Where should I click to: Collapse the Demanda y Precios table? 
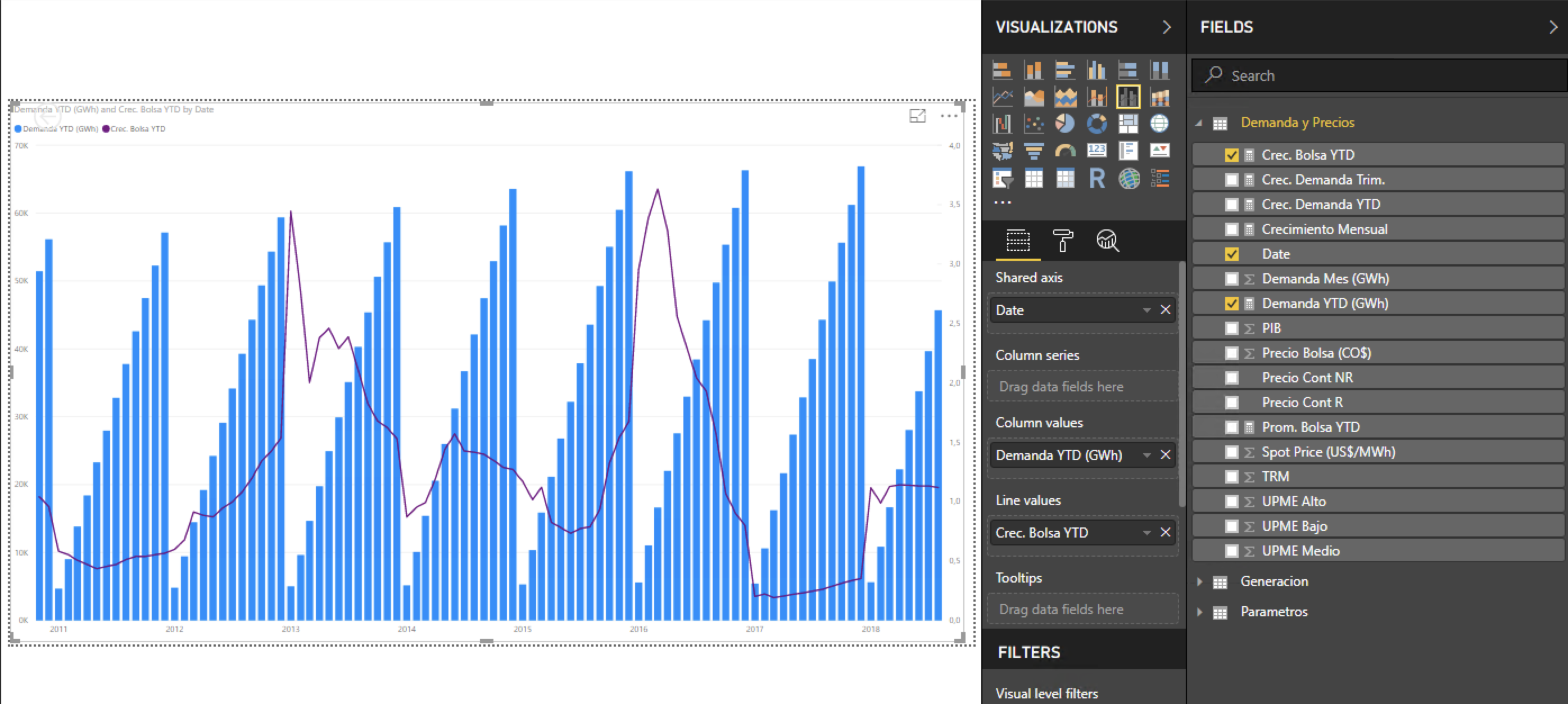(x=1199, y=123)
